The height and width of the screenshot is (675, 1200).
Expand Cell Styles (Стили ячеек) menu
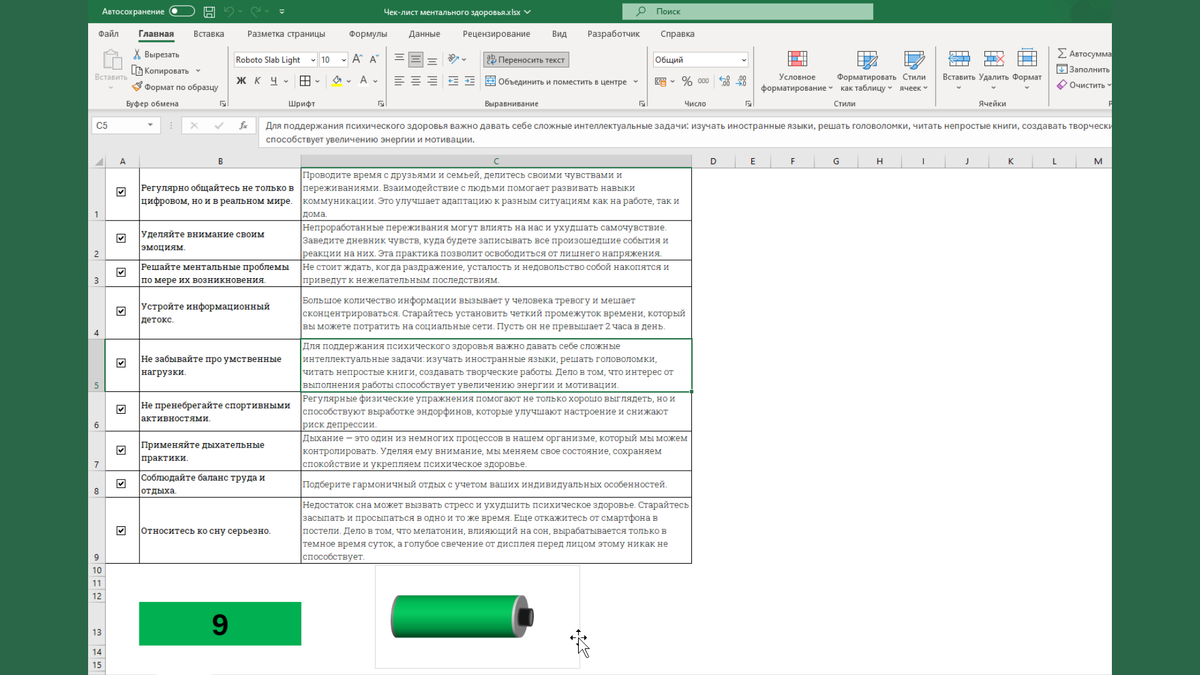(x=913, y=72)
